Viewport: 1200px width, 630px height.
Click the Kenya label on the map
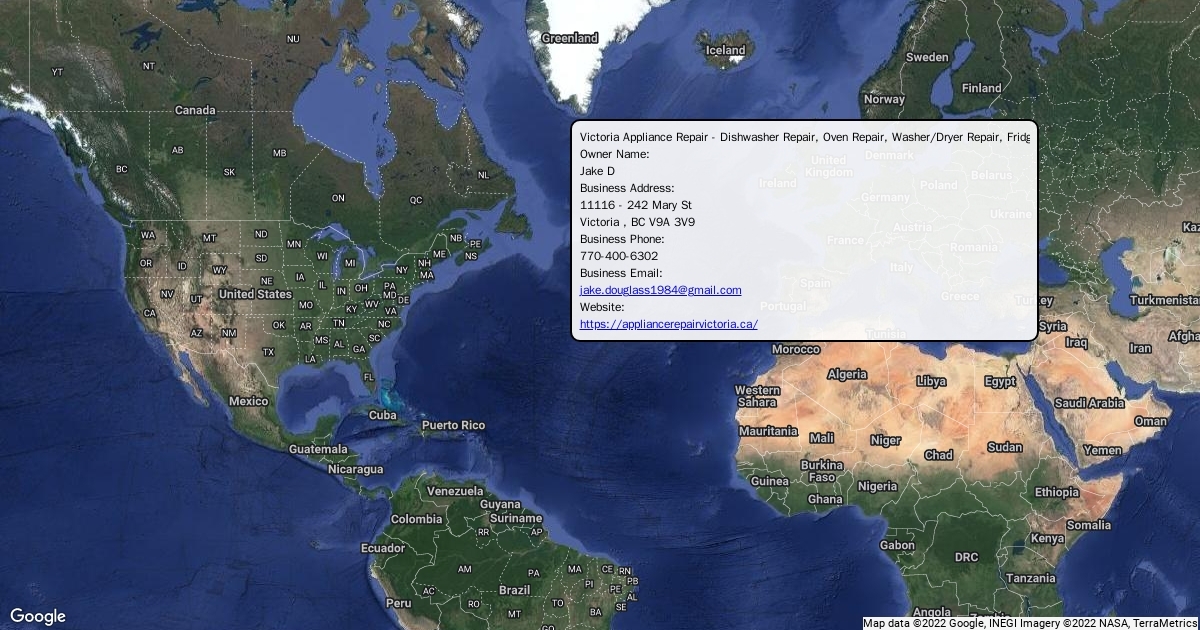click(x=1047, y=538)
